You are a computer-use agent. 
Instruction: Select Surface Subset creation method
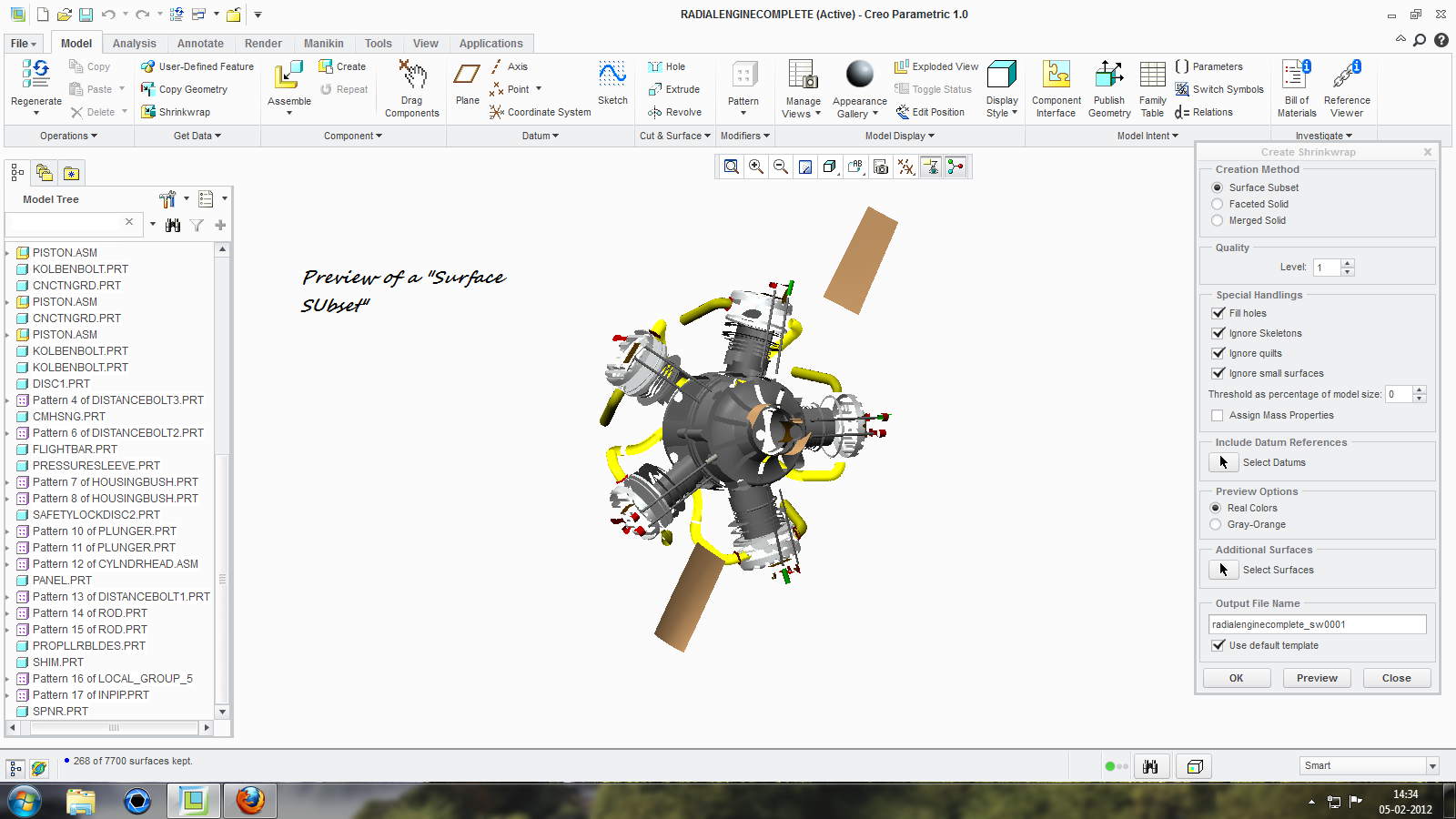pos(1218,187)
